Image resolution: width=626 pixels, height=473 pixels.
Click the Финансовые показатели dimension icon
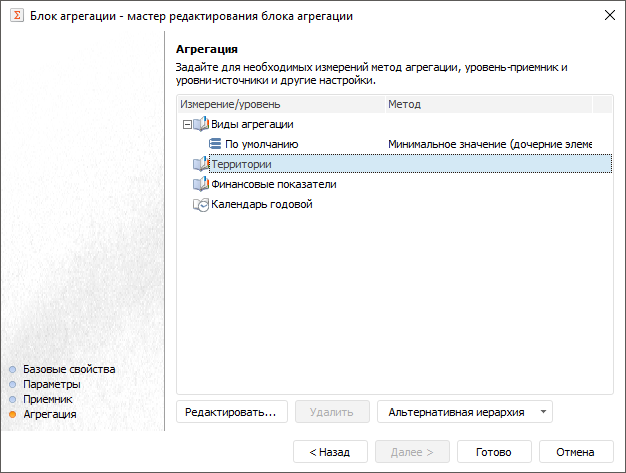tap(200, 184)
